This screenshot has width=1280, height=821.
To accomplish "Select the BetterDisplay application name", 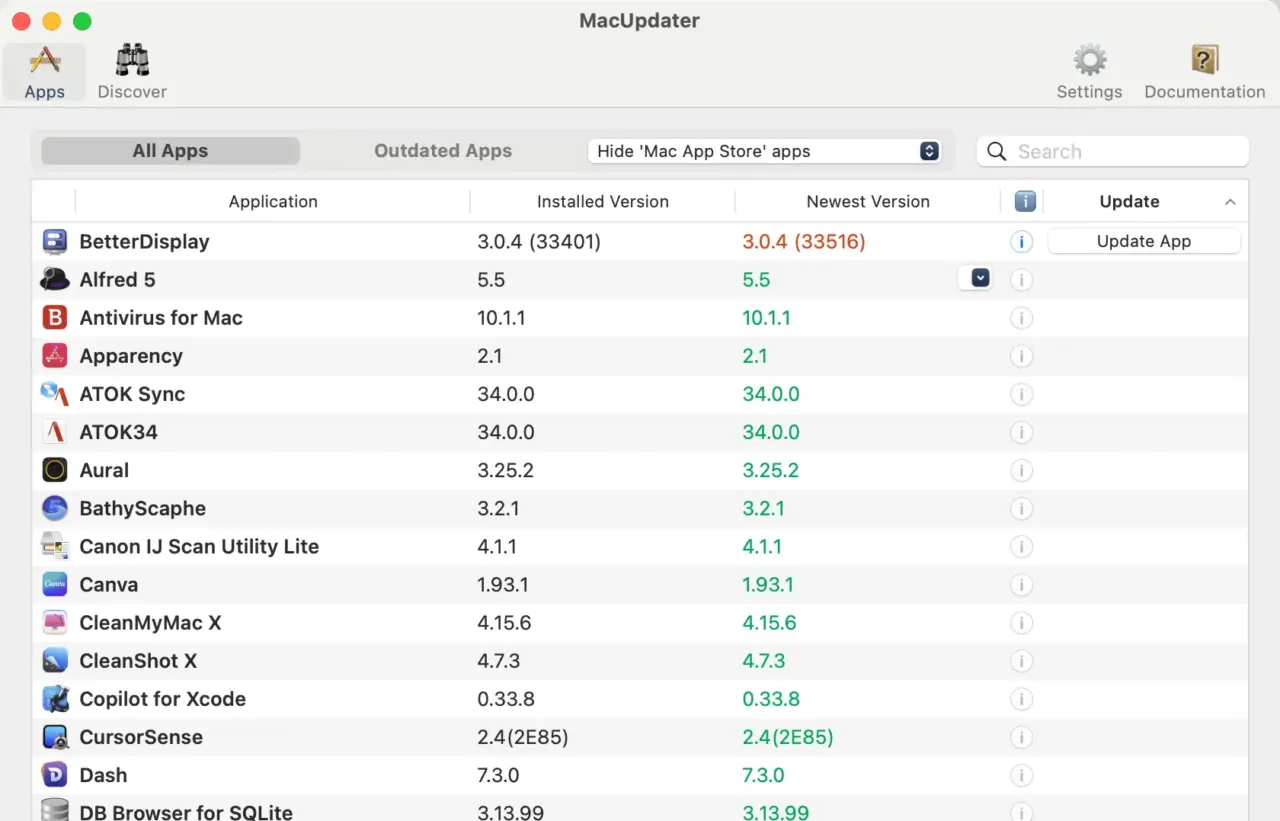I will pos(144,242).
